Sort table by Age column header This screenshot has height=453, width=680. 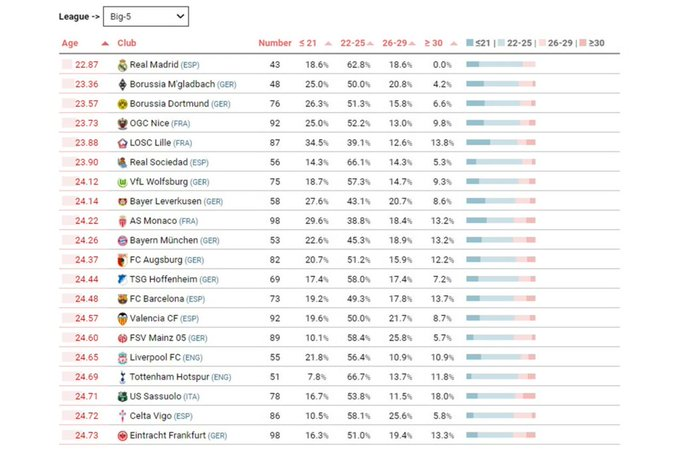coord(70,44)
